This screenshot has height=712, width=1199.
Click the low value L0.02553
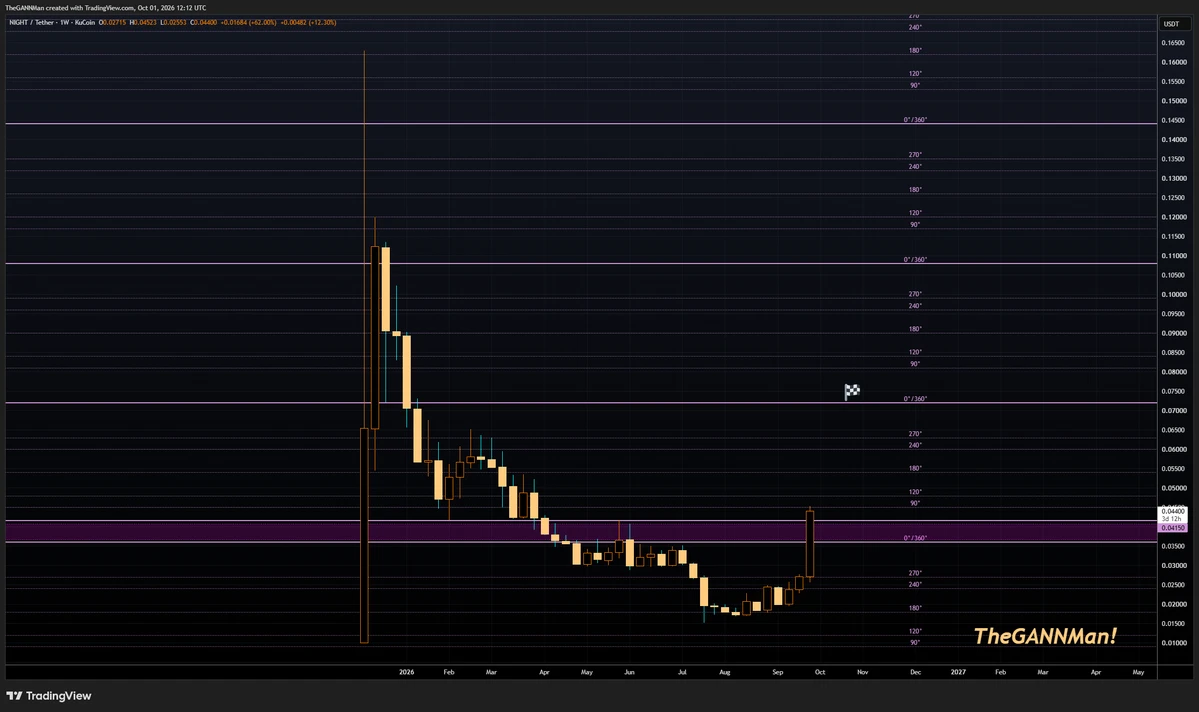(x=174, y=22)
